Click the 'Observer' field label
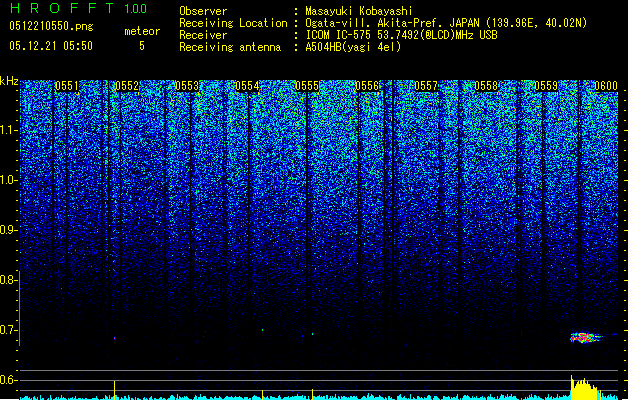 [x=203, y=11]
